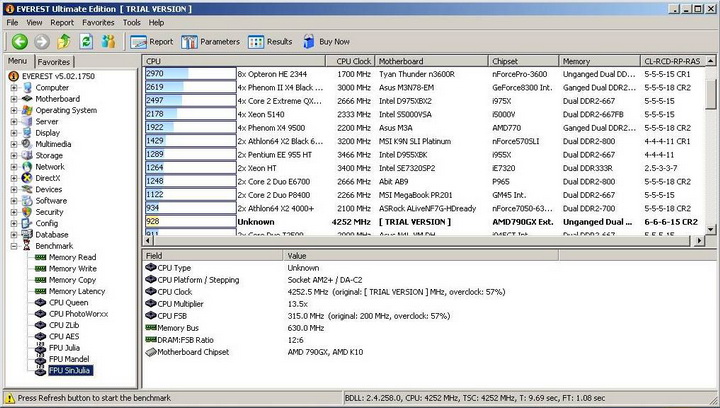720x408 pixels.
Task: Expand the Display tree node
Action: pos(14,133)
